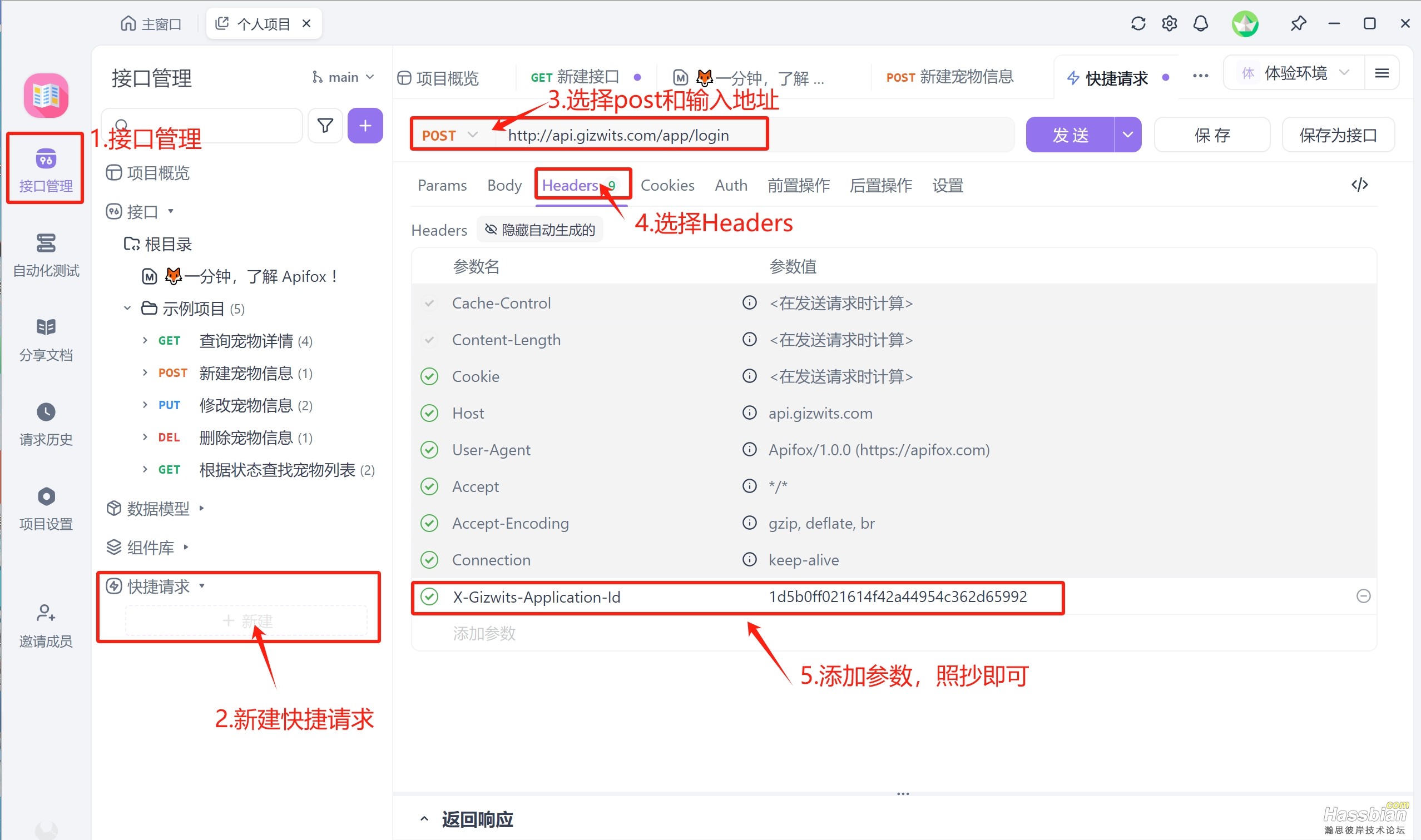Expand the 新建宠物信息 POST item

145,372
